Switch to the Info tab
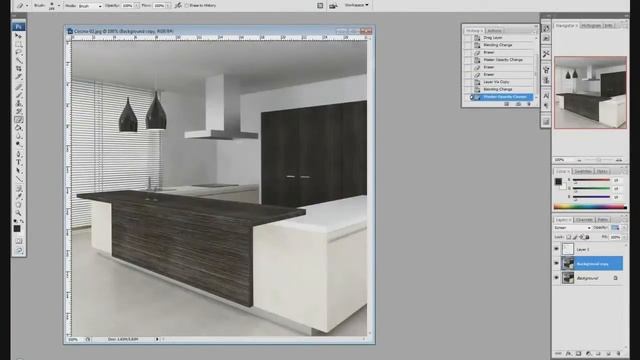This screenshot has height=360, width=640. tap(608, 25)
